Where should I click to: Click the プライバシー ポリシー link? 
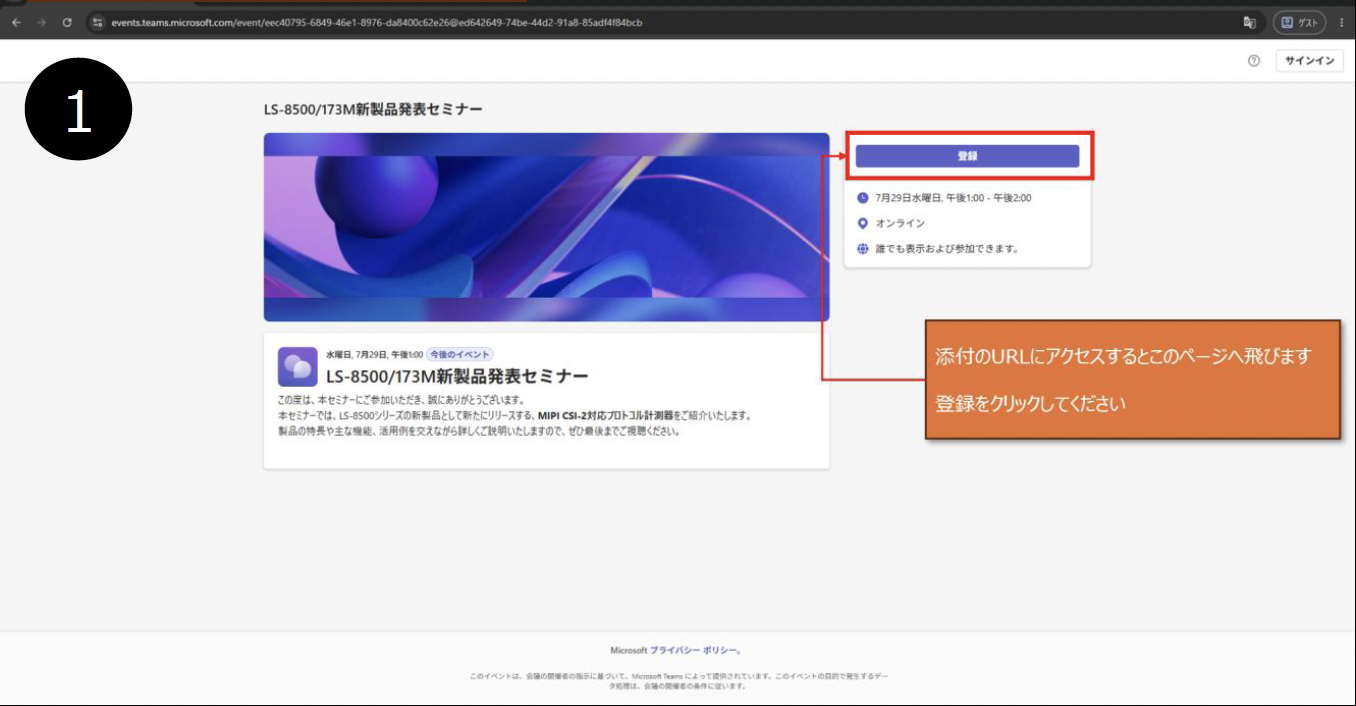click(x=695, y=650)
